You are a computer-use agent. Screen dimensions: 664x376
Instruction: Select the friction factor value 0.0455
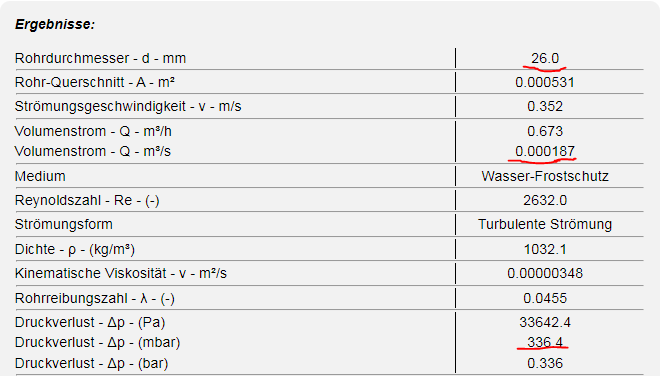[x=545, y=299]
